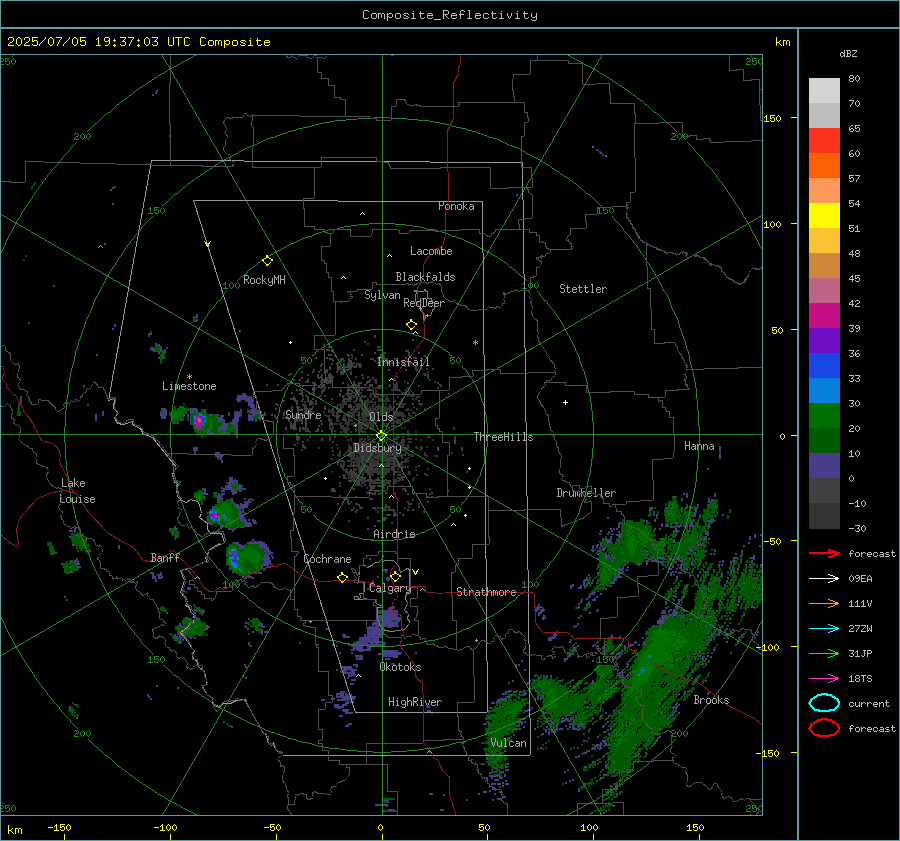
Task: Click the Cochrane label
Action: (x=327, y=559)
